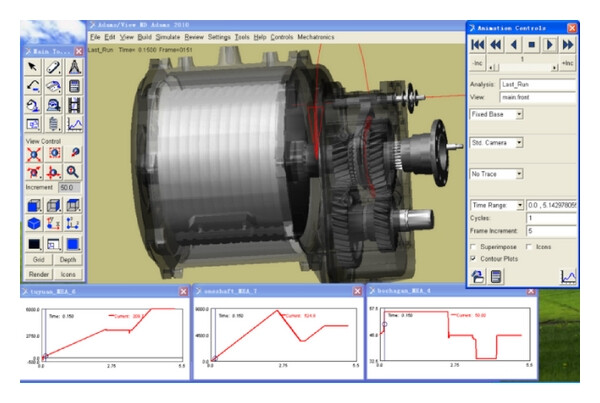Click the window layout tool icon
Screen dimensions: 600x403
pos(54,244)
